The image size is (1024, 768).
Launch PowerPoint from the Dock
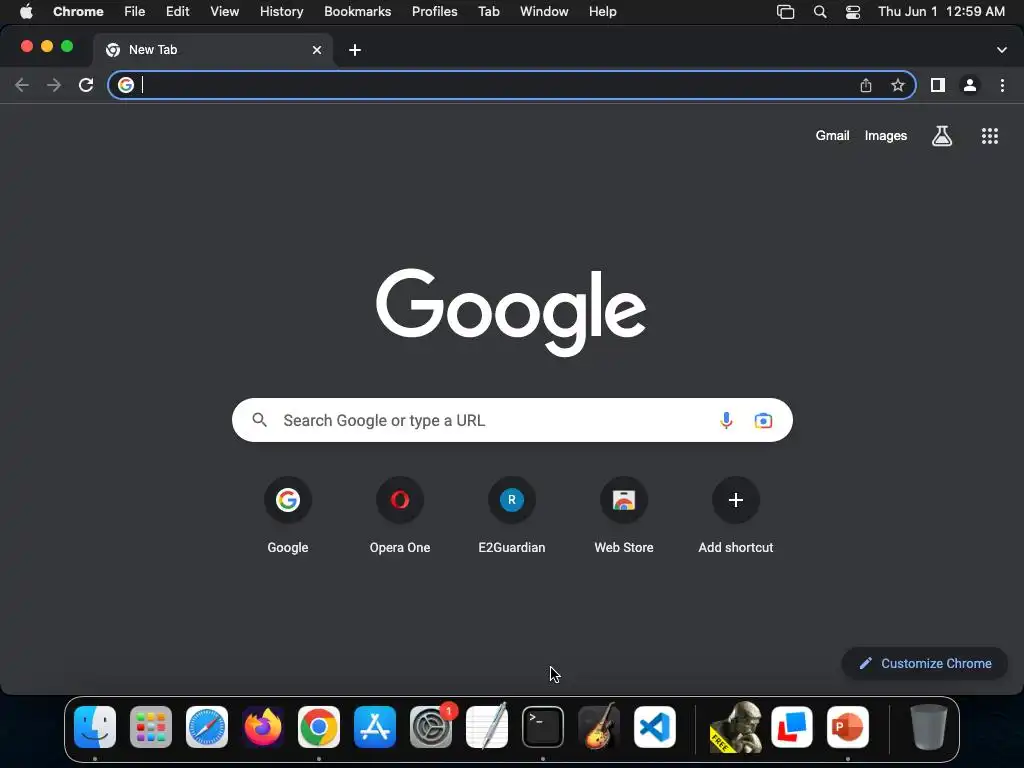848,727
